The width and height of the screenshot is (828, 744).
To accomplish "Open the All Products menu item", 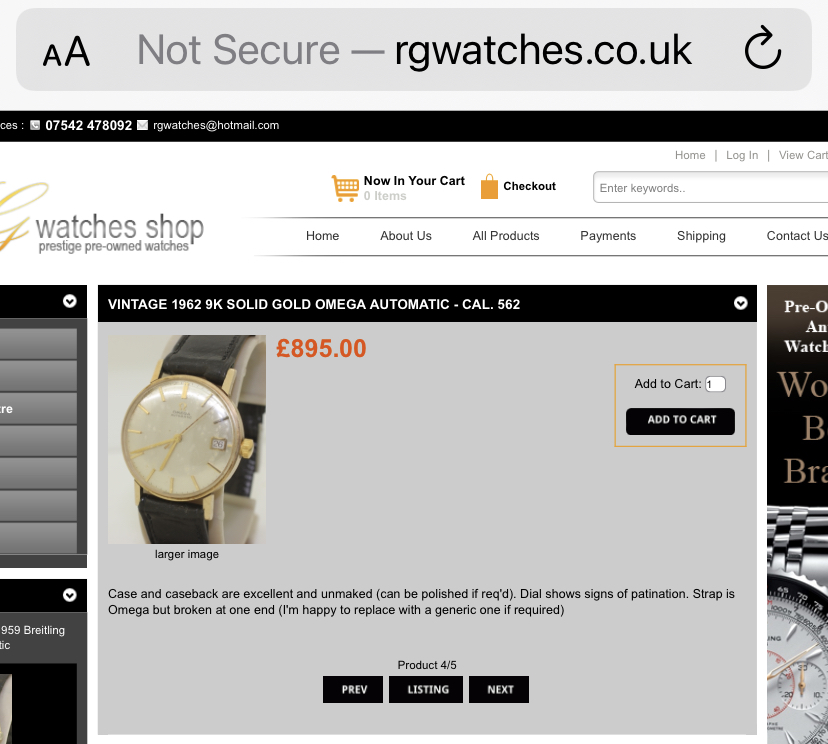I will click(506, 236).
